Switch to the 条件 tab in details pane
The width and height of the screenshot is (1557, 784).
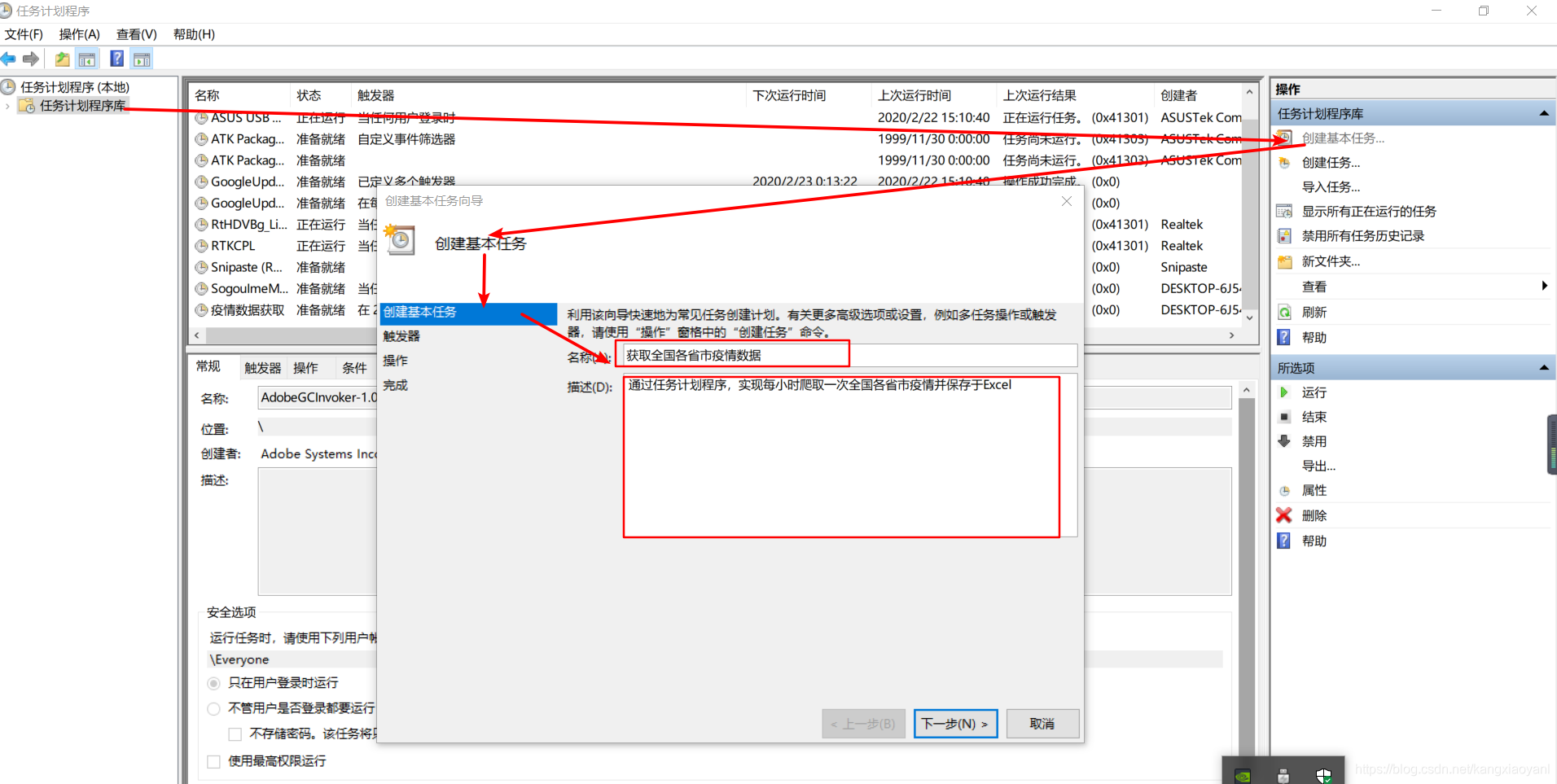click(354, 368)
